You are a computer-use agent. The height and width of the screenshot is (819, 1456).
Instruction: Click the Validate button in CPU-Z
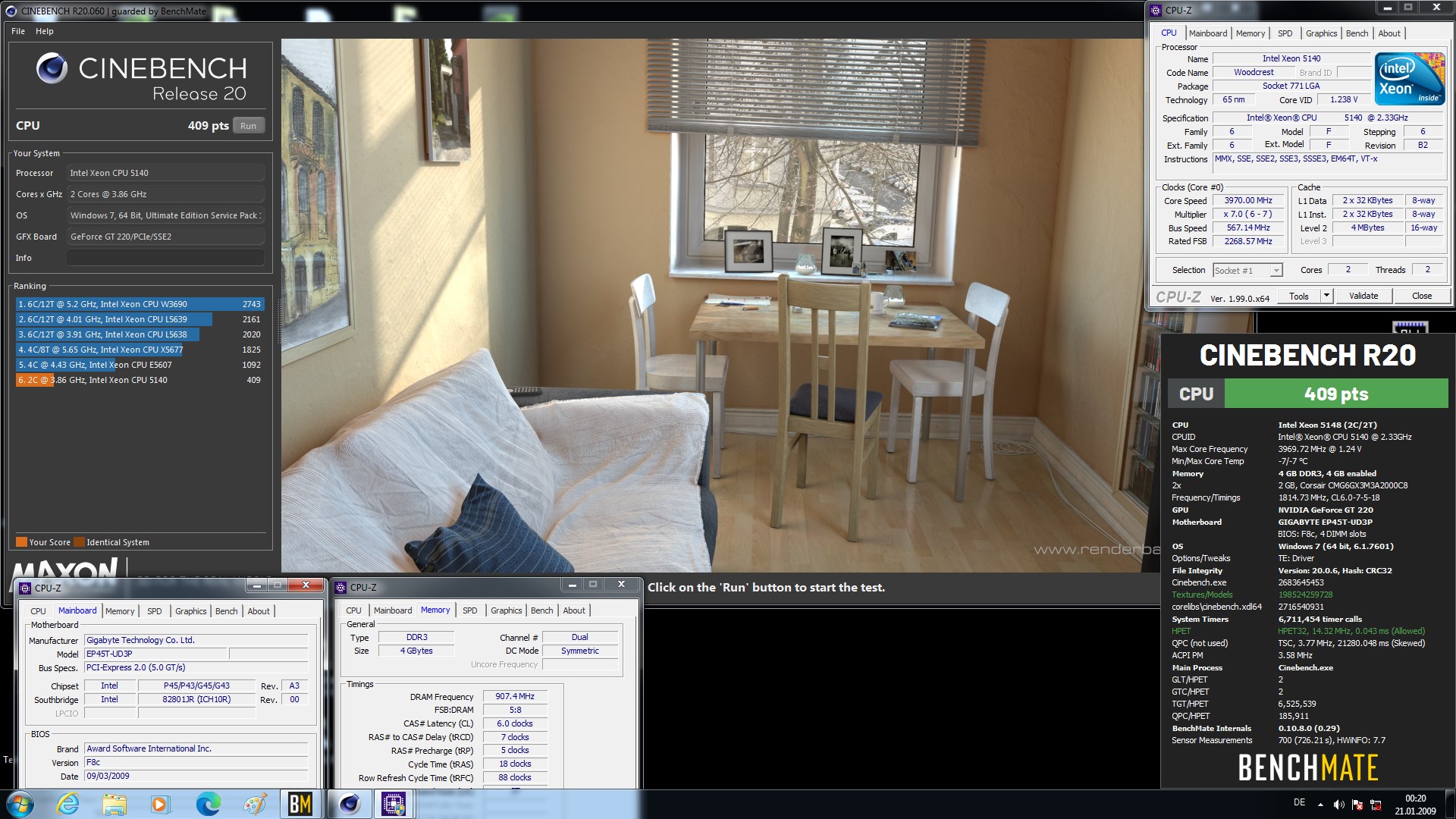1363,296
